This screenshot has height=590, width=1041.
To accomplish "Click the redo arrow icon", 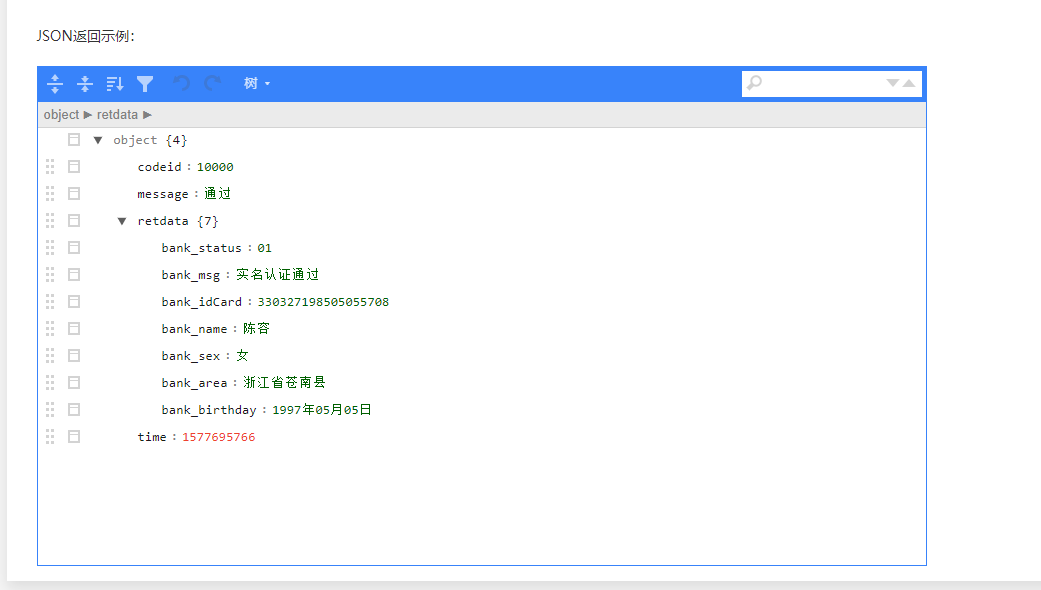I will click(212, 84).
